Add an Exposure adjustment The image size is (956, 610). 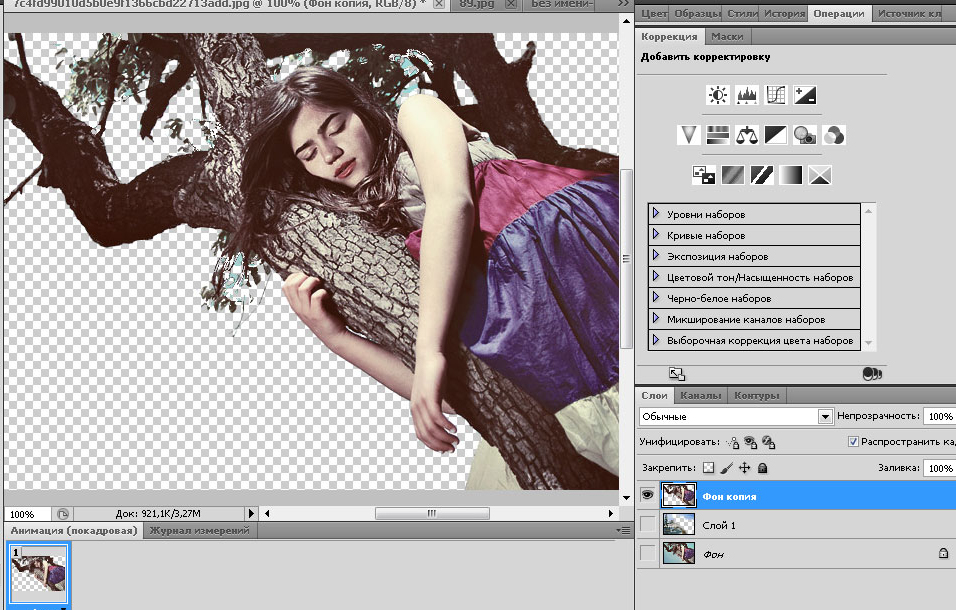pos(805,95)
